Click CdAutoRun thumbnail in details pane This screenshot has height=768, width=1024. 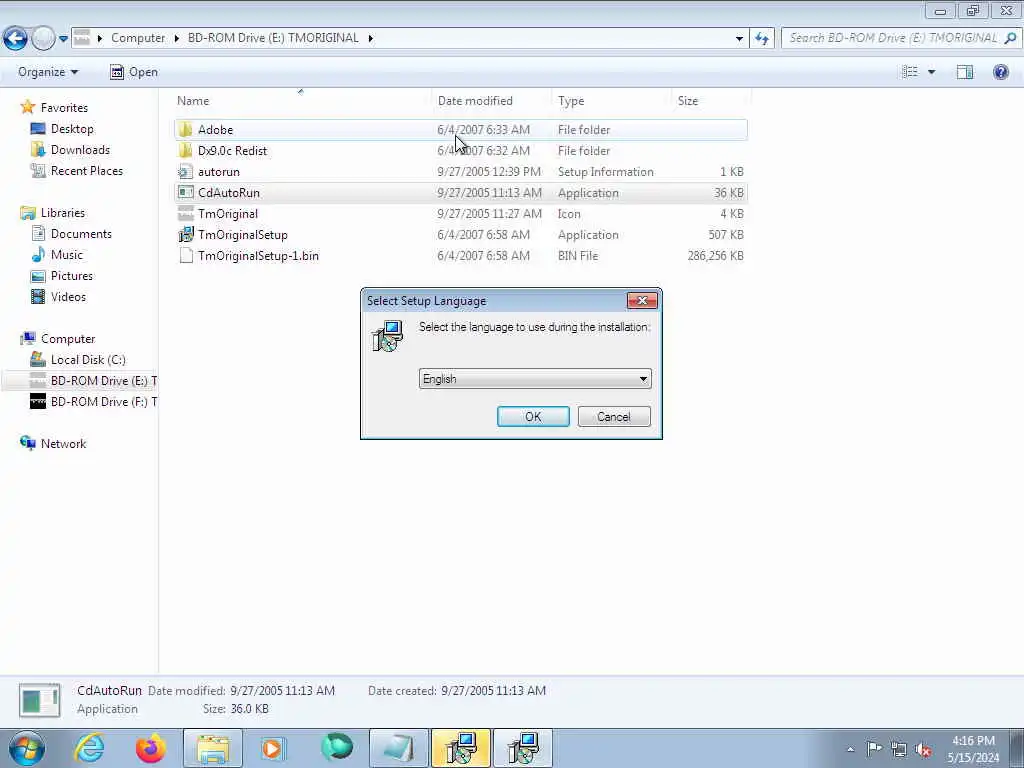click(40, 700)
